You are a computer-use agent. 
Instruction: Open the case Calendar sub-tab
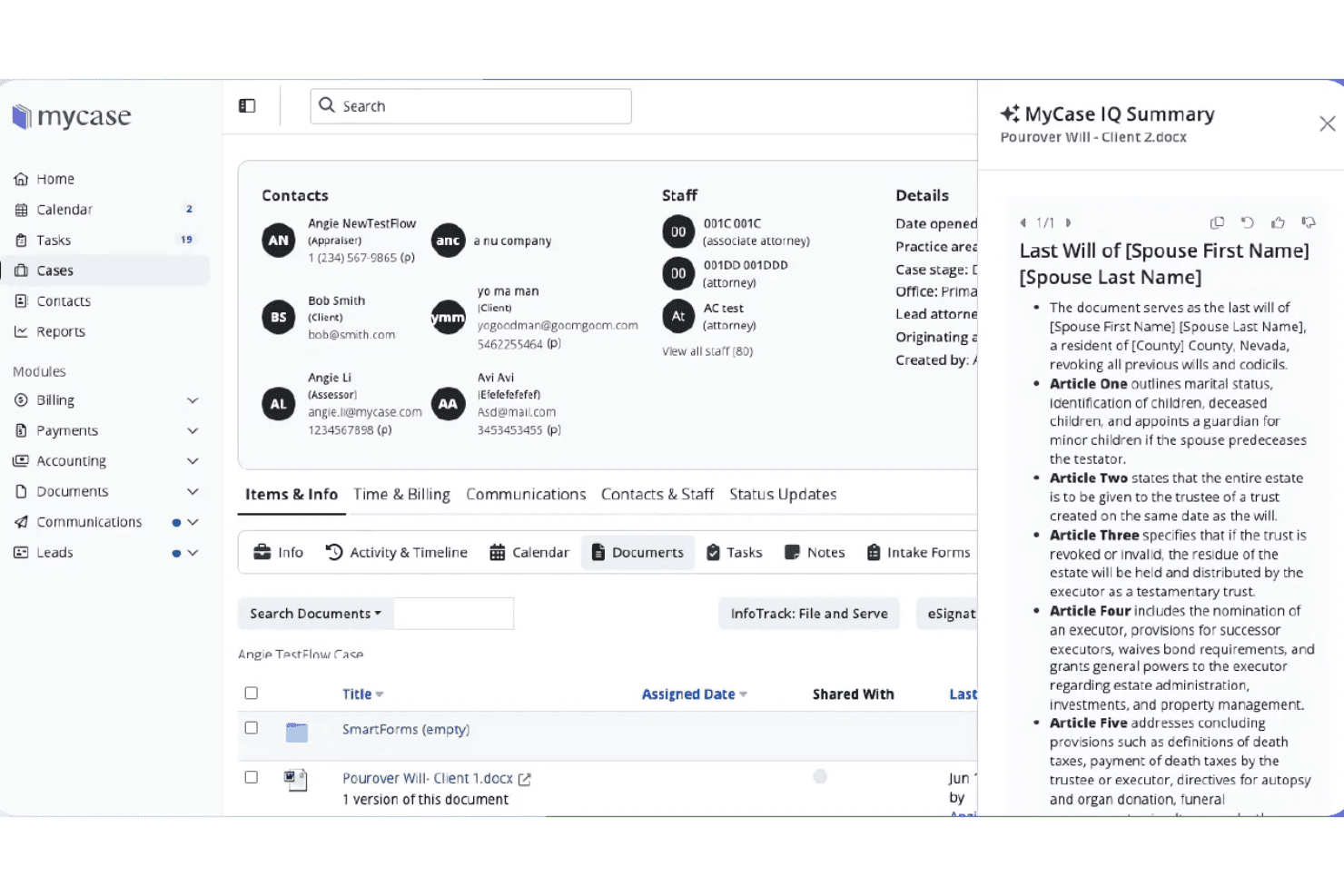529,553
